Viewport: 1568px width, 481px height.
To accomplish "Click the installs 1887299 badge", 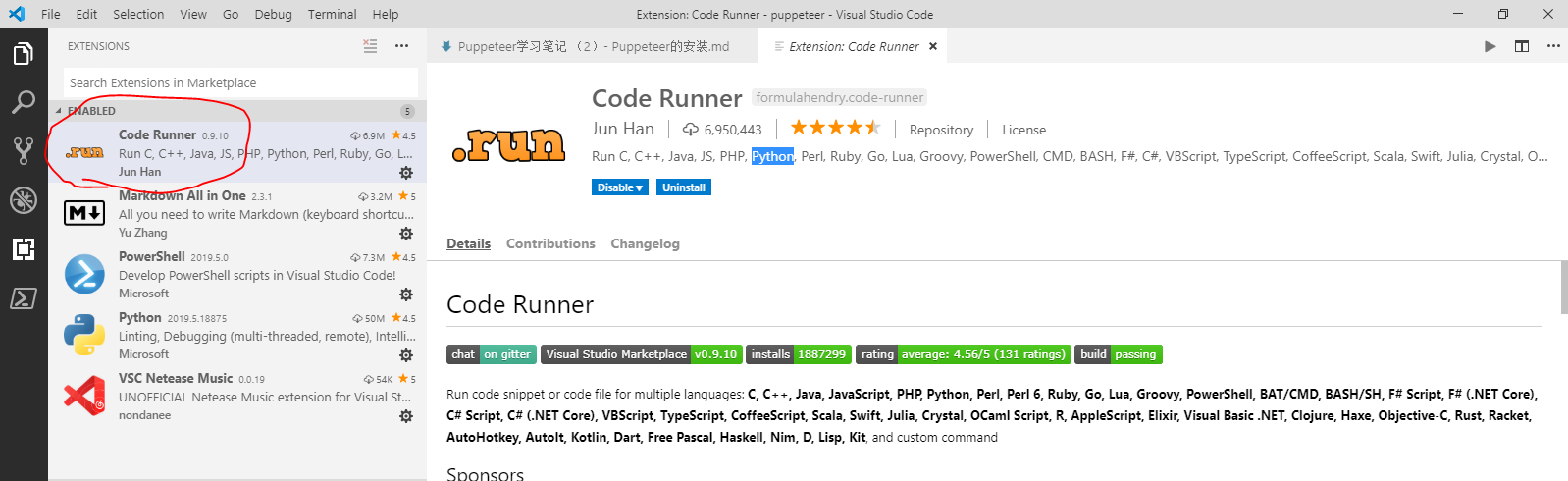I will click(x=799, y=354).
